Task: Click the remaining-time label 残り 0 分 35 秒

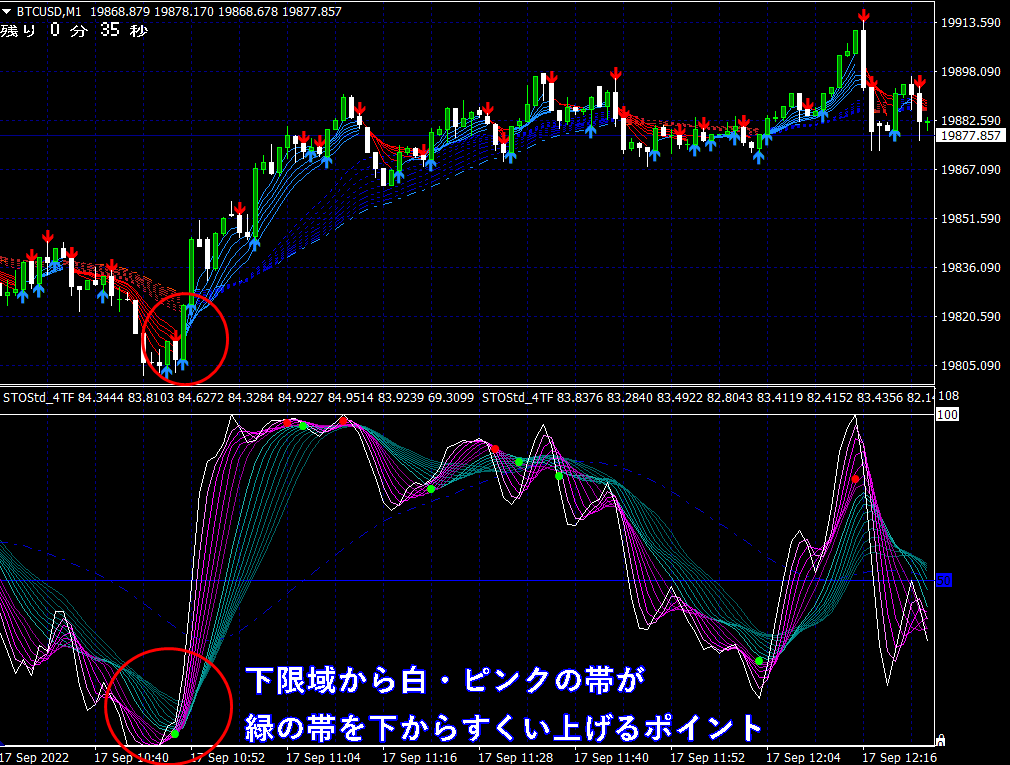Action: point(74,30)
